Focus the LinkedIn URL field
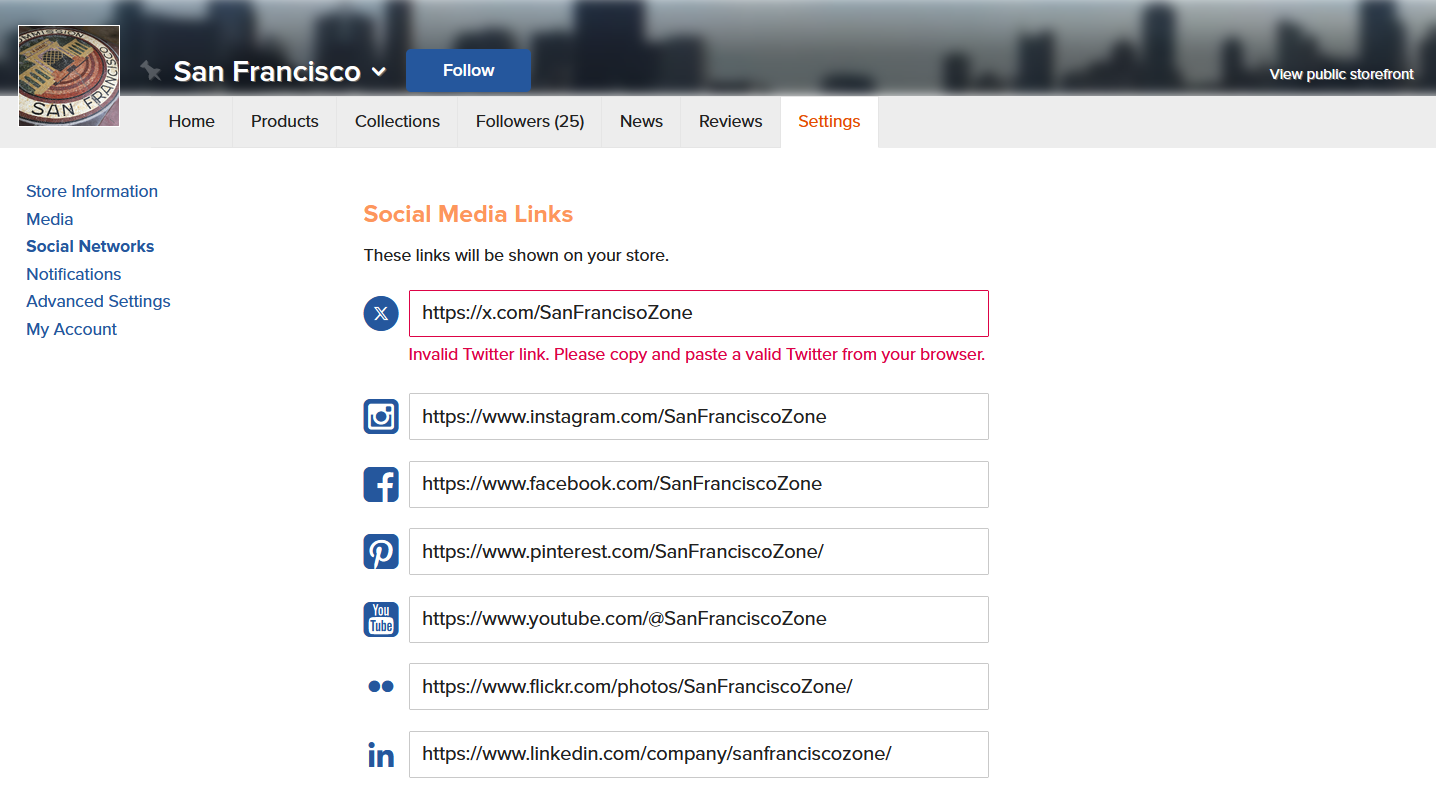The width and height of the screenshot is (1436, 790). 699,754
